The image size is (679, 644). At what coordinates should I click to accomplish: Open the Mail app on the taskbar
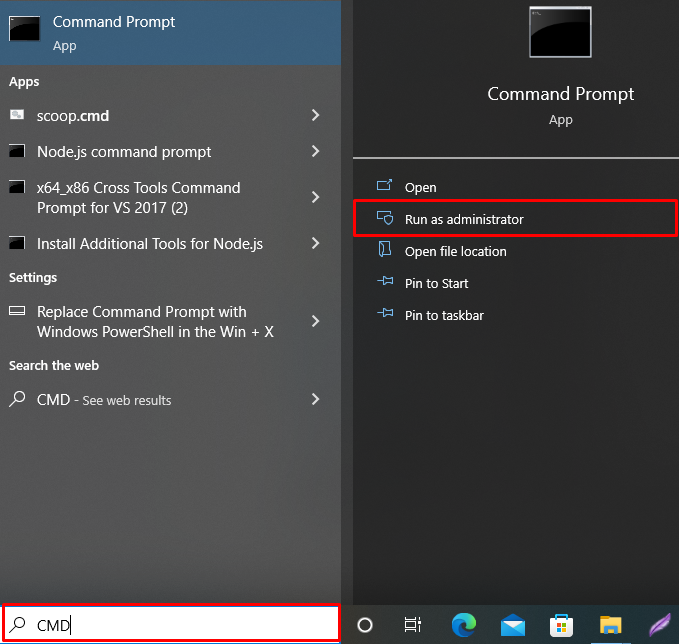click(513, 625)
